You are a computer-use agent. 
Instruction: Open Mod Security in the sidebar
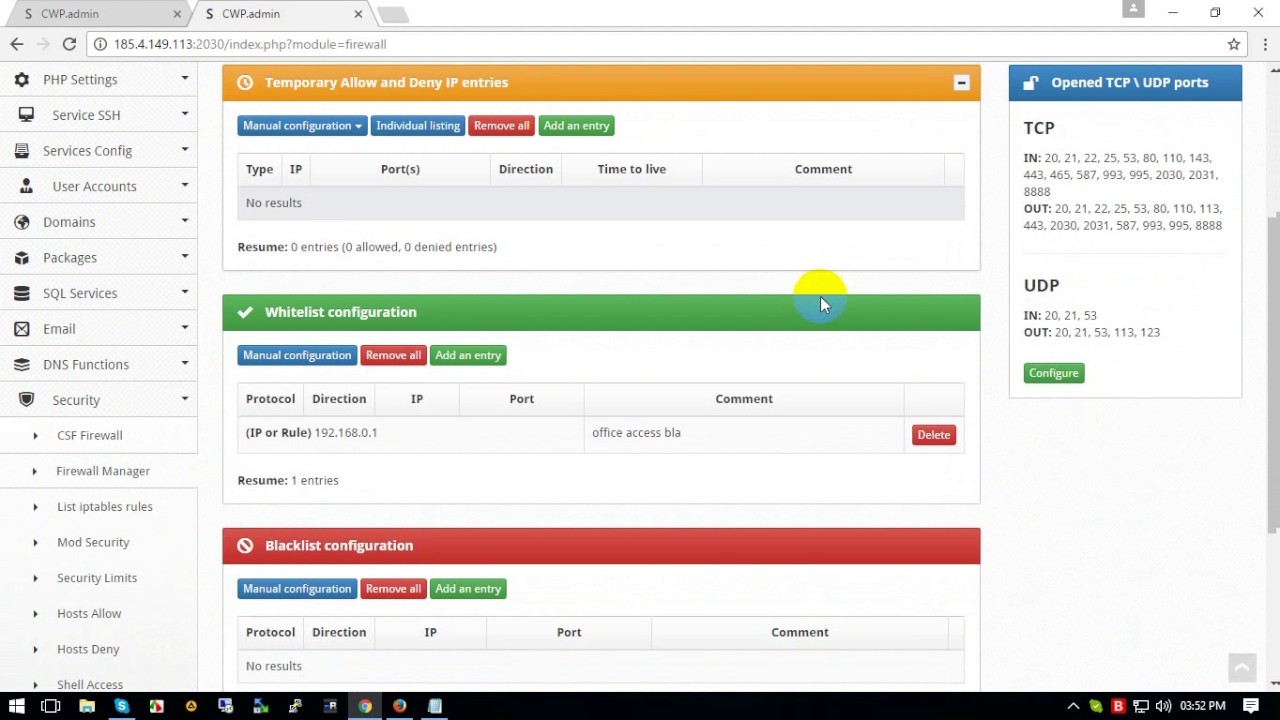tap(93, 542)
